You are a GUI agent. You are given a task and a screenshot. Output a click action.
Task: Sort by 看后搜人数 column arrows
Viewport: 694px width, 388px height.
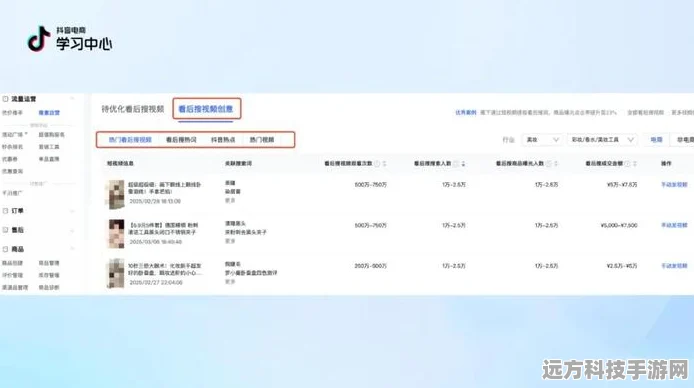[x=463, y=164]
